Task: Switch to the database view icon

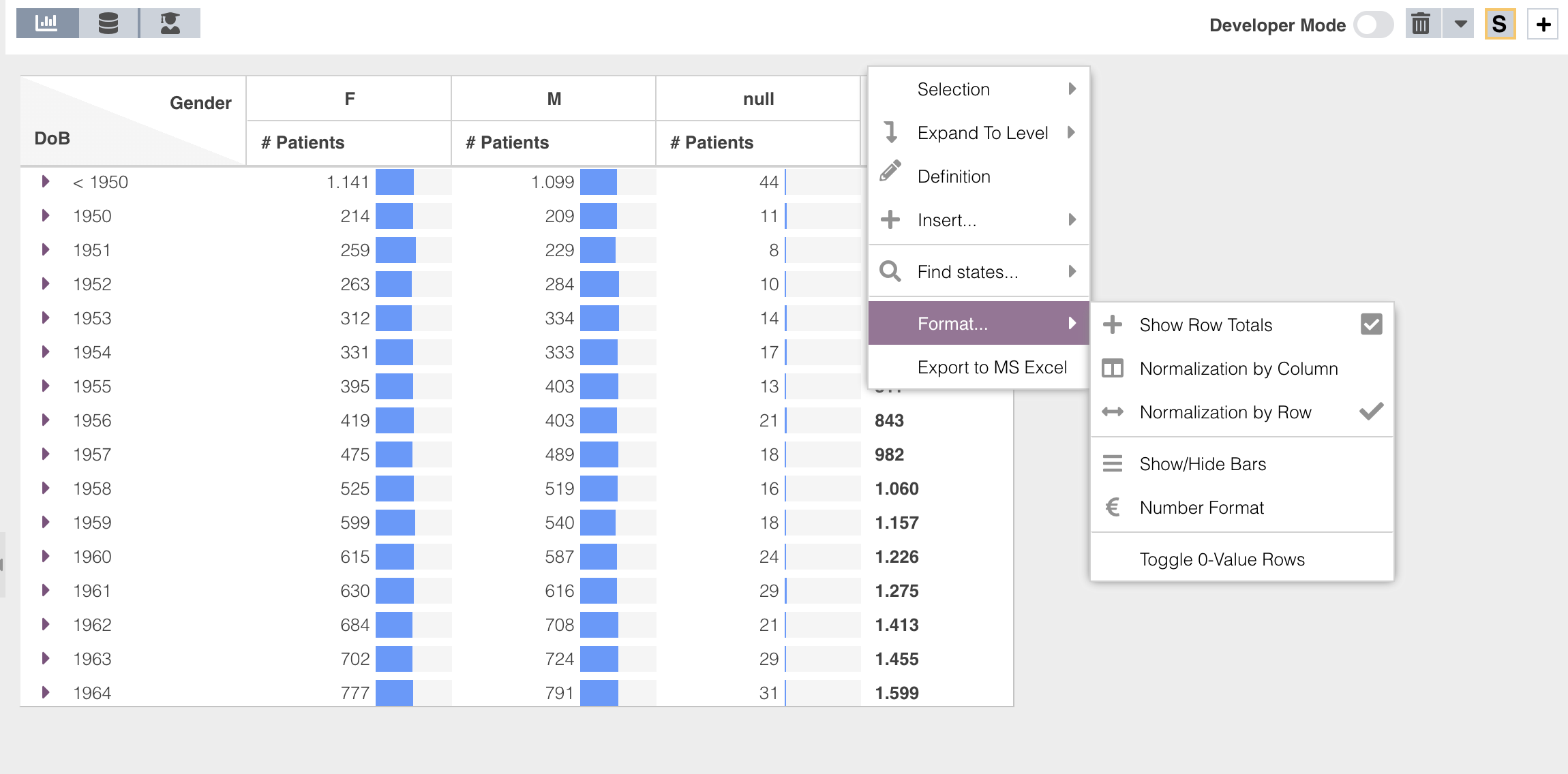Action: 108,23
